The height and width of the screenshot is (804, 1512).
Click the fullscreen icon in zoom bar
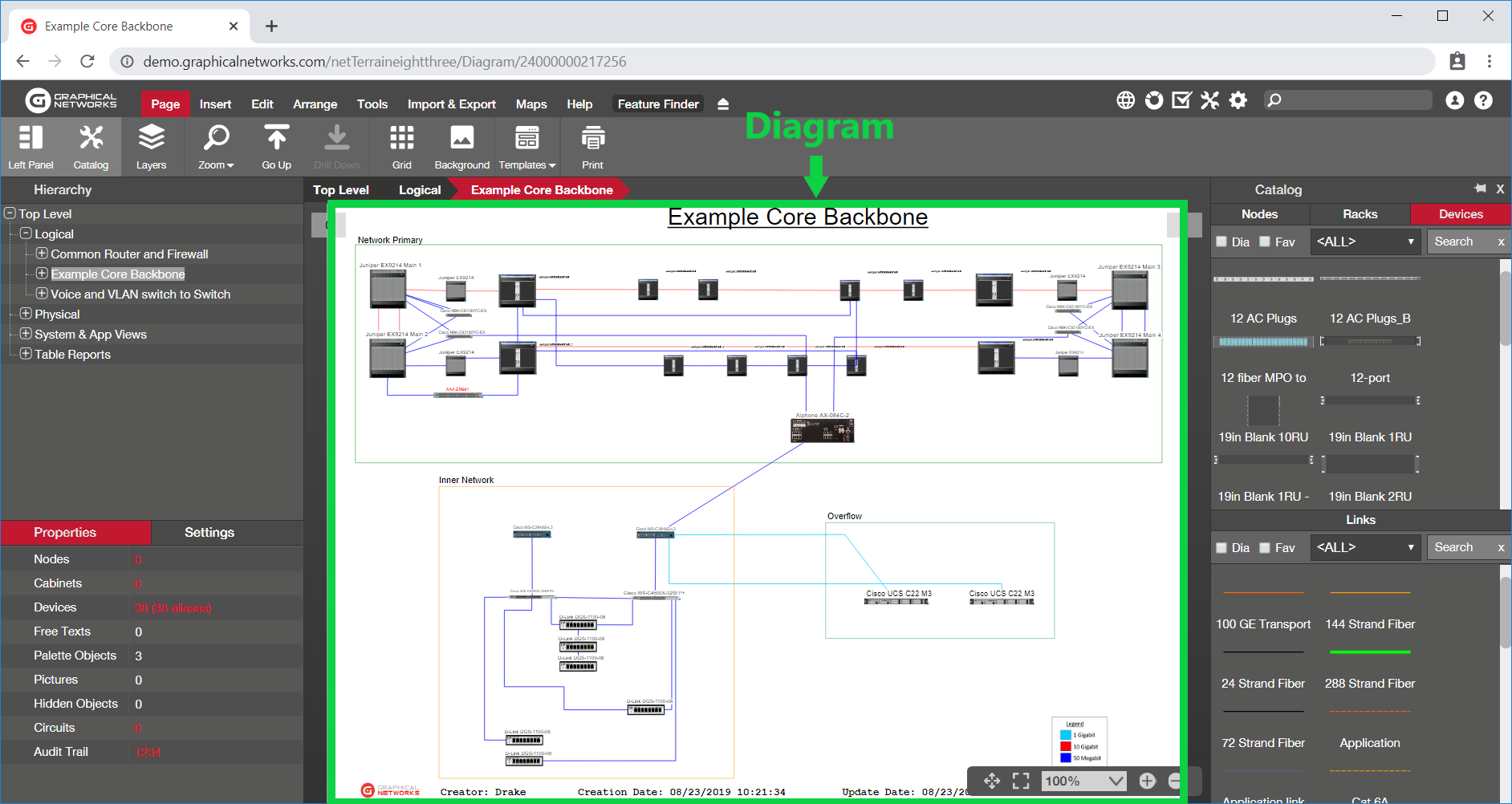(x=1021, y=781)
